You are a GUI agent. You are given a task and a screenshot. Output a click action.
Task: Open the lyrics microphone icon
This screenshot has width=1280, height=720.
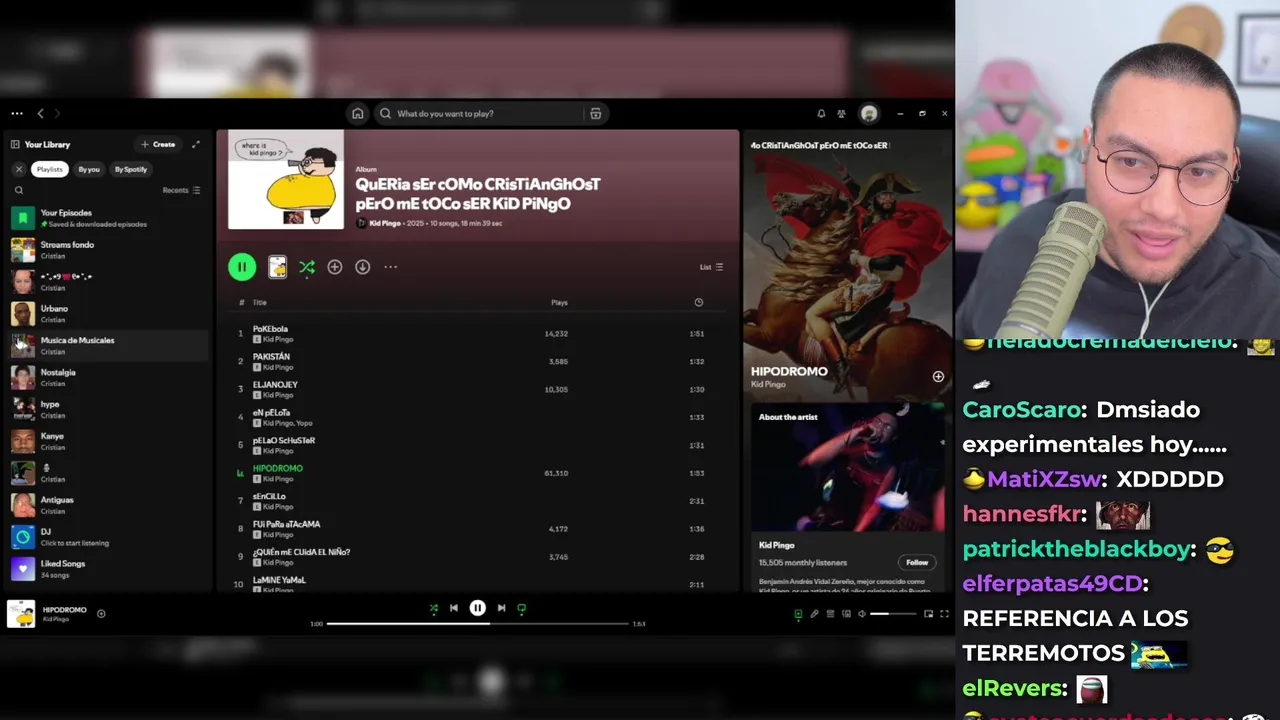pos(814,614)
